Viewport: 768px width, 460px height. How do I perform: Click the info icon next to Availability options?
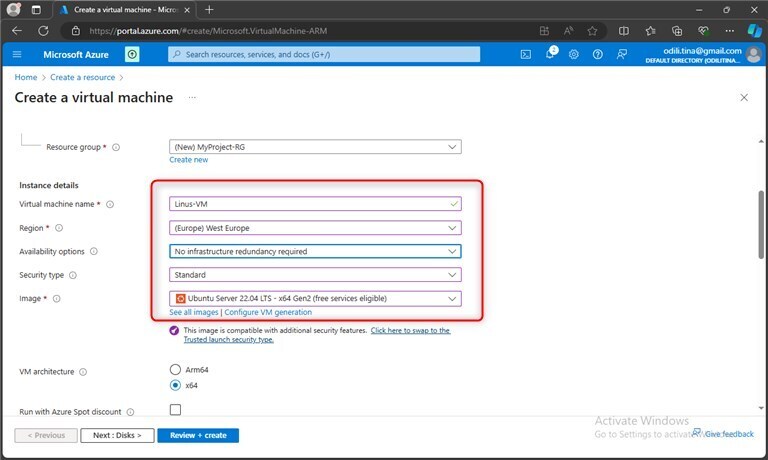(94, 251)
